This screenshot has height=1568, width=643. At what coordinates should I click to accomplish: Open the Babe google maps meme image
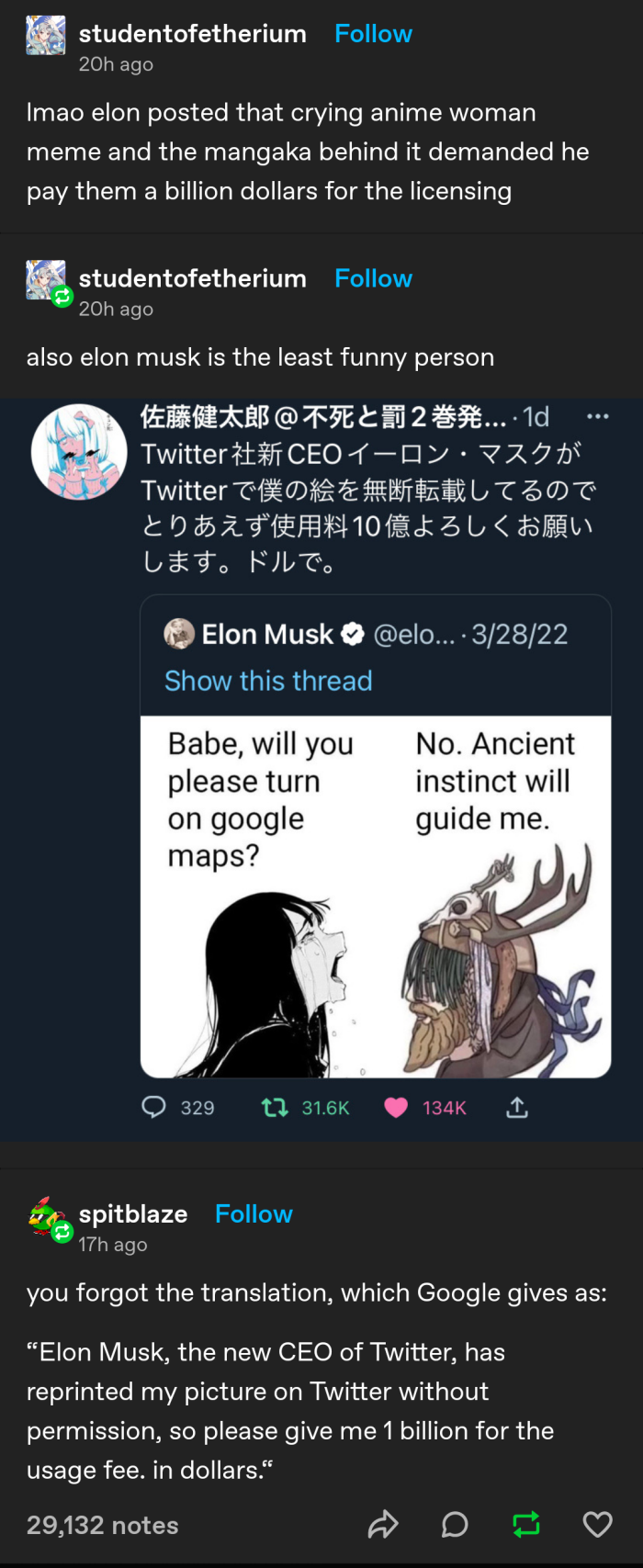pos(376,896)
